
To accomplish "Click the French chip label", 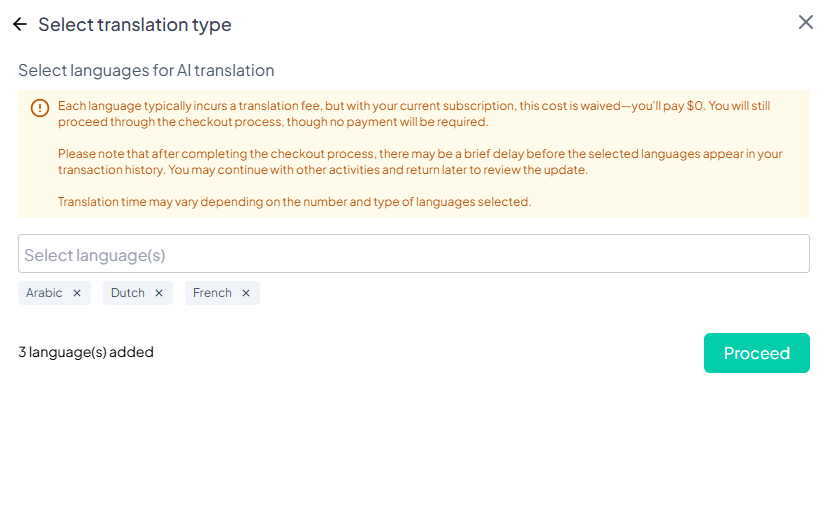I will 212,293.
